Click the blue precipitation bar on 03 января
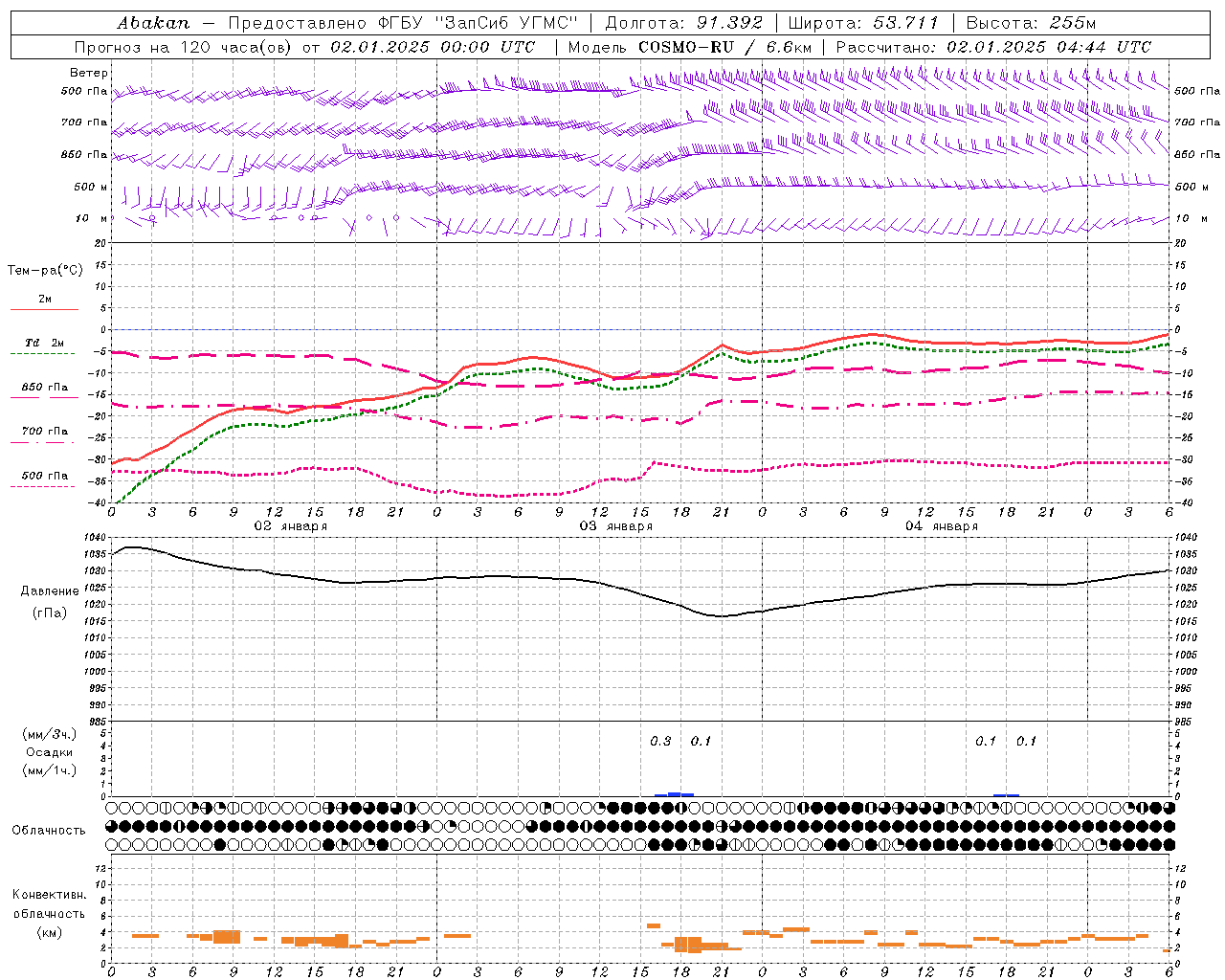The image size is (1225, 980). pos(674,794)
